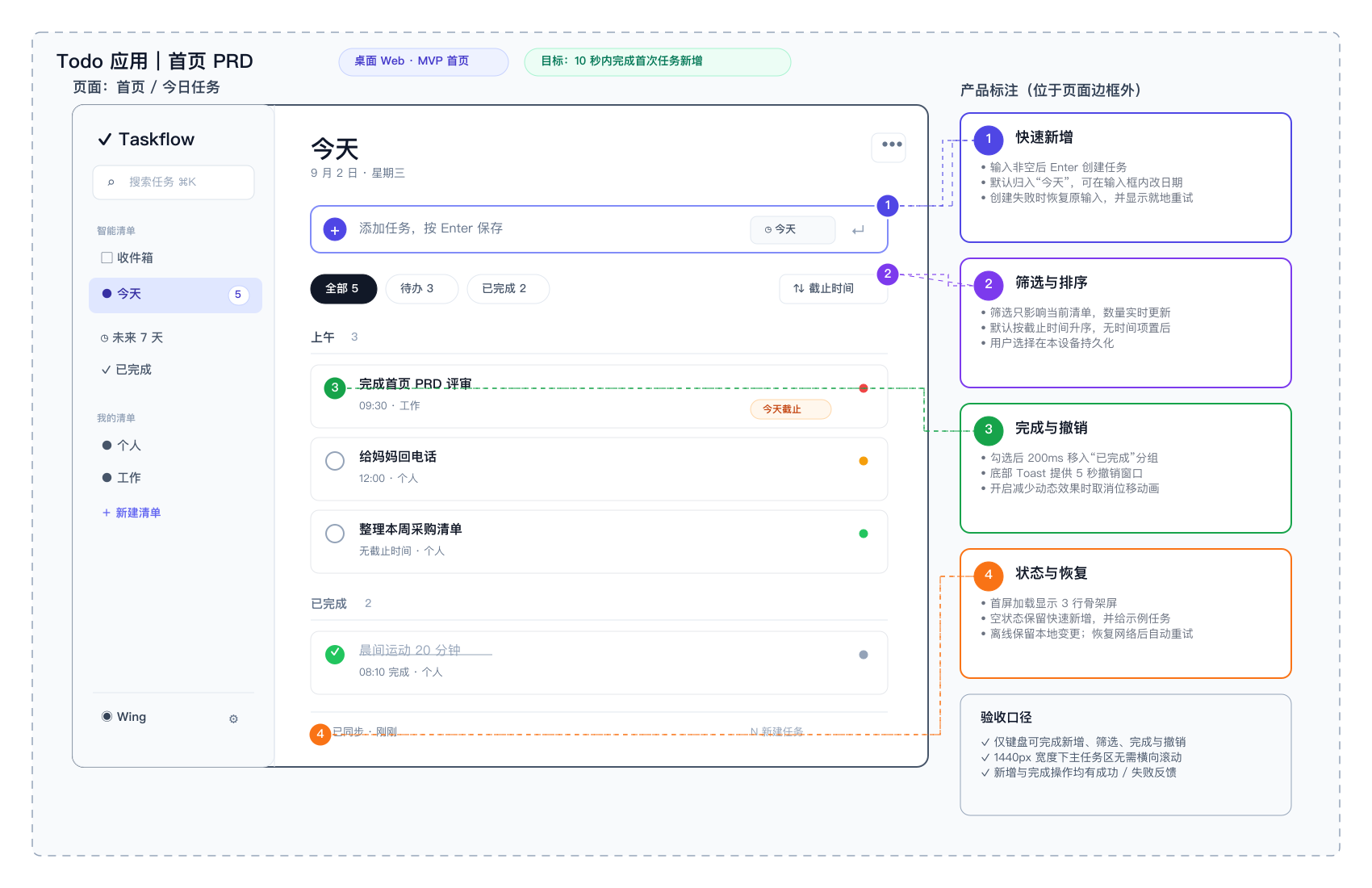Click the 桌面 Web · MVP 首页 pill
Image resolution: width=1372 pixels, height=888 pixels.
424,61
